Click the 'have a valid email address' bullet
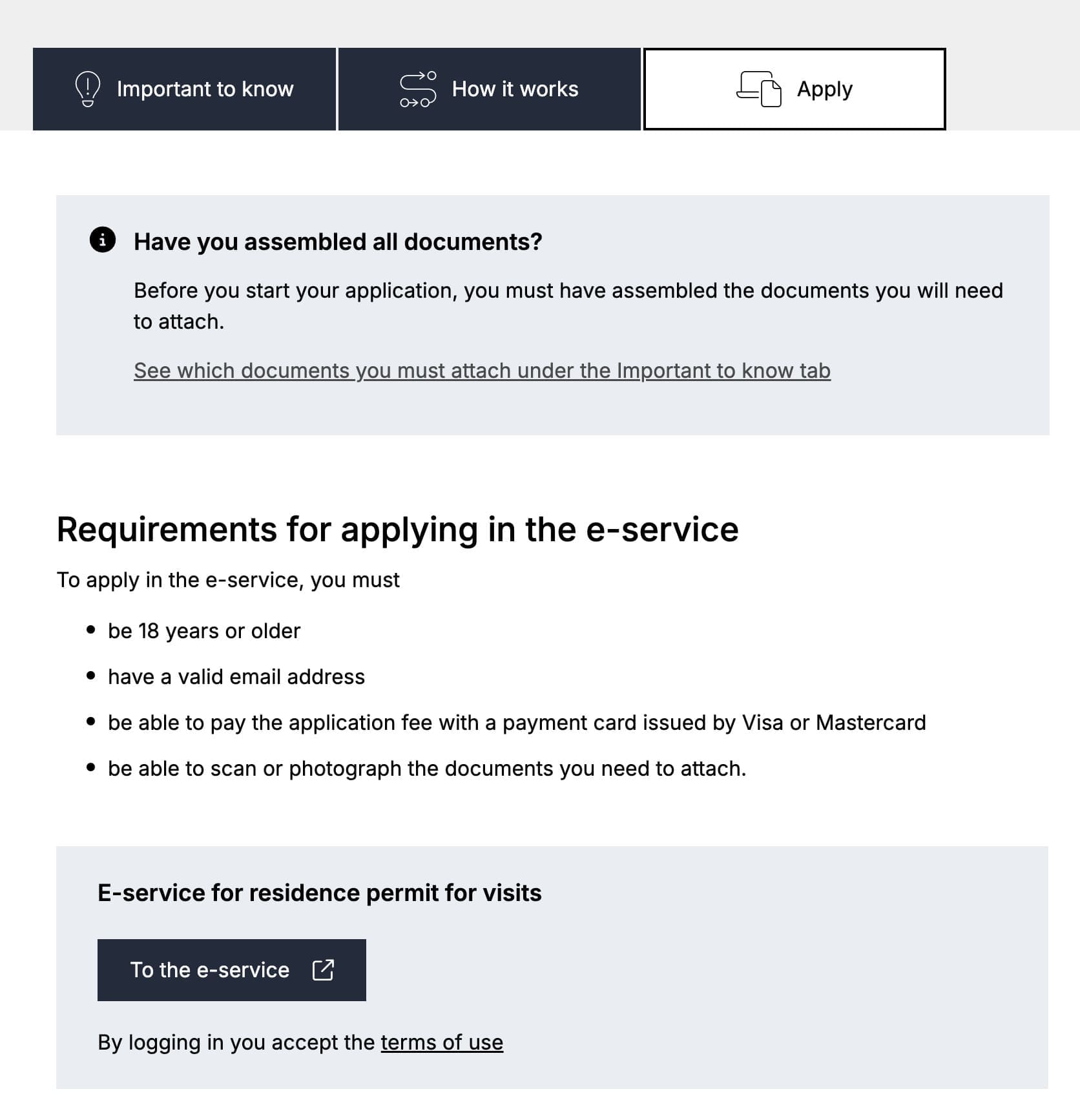This screenshot has height=1120, width=1080. [236, 677]
